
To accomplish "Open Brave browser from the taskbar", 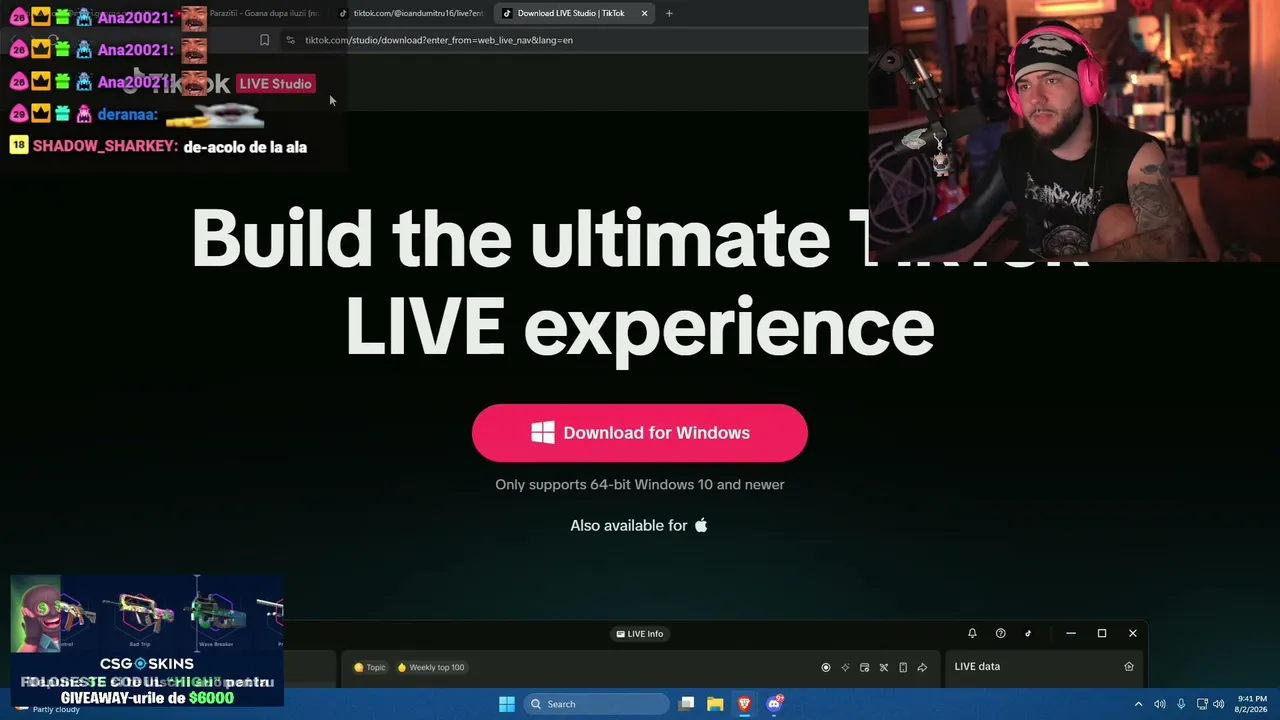I will tap(744, 704).
